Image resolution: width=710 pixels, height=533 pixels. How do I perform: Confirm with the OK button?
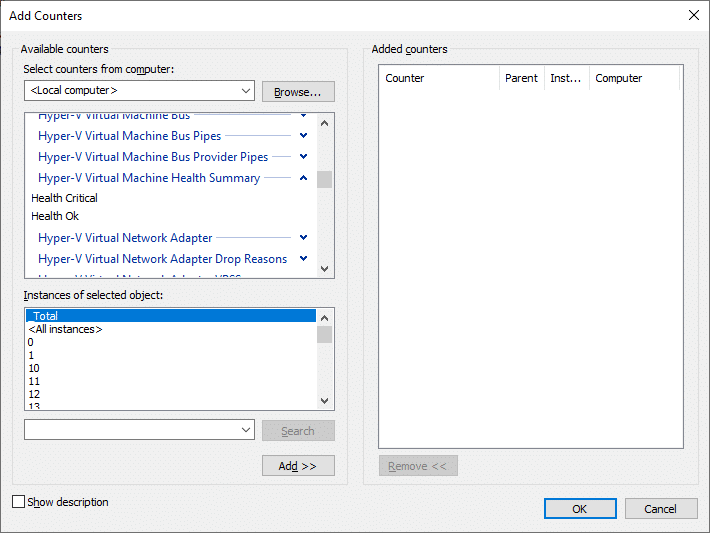pyautogui.click(x=580, y=509)
